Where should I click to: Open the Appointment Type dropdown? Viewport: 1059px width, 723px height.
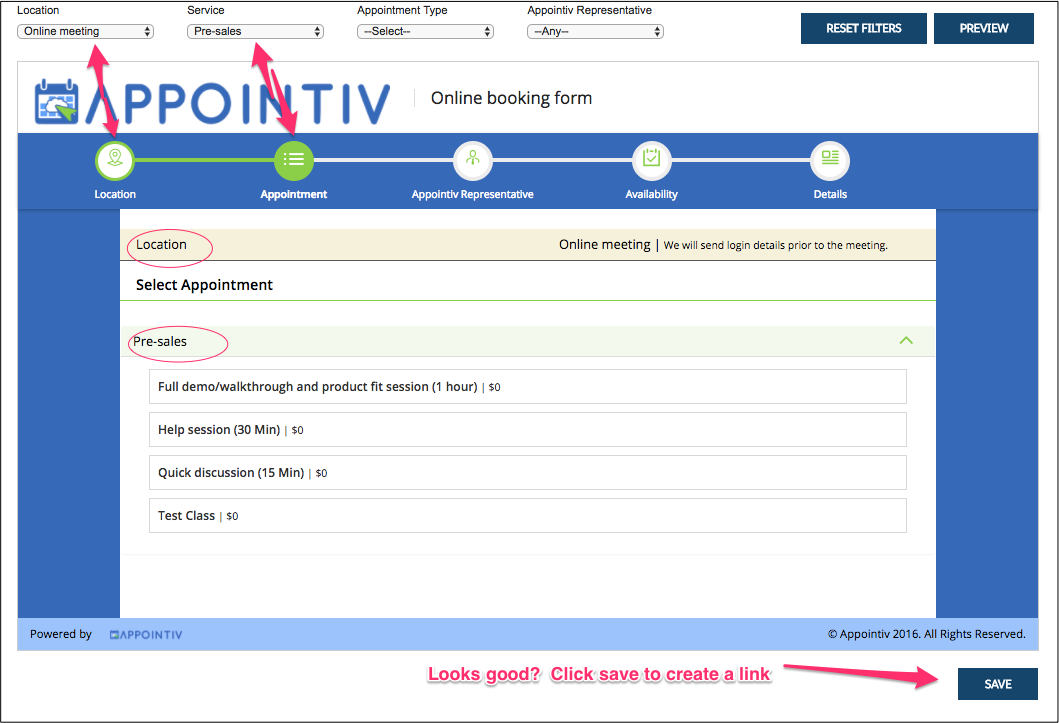[425, 31]
